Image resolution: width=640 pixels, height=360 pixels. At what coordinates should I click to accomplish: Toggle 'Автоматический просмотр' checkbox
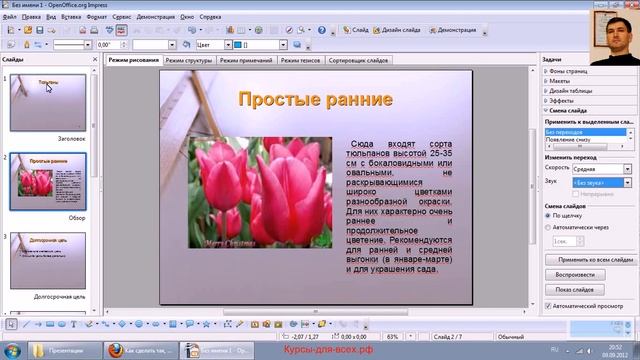[x=548, y=306]
